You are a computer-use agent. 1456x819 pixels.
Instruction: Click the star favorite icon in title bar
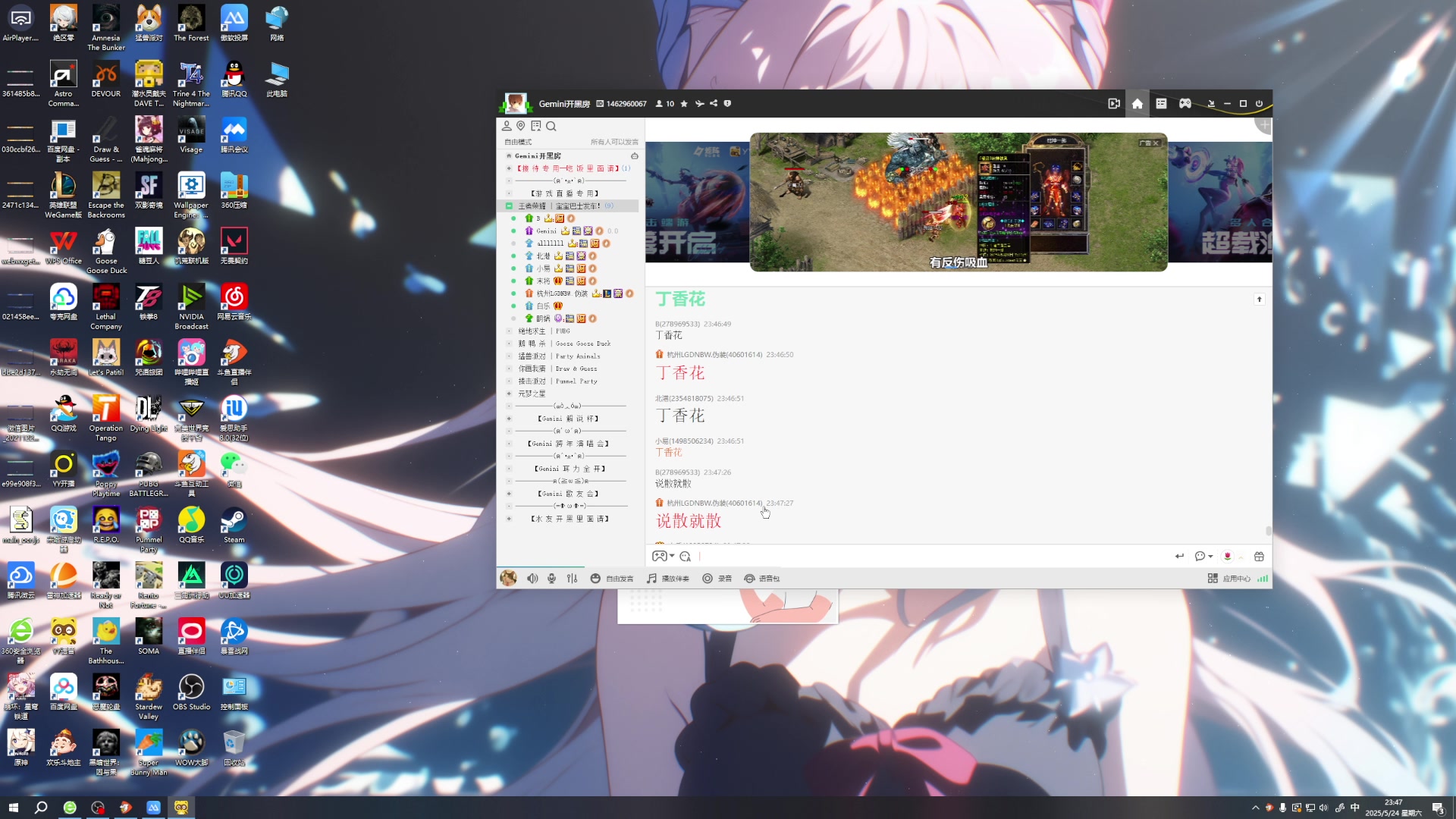point(684,104)
